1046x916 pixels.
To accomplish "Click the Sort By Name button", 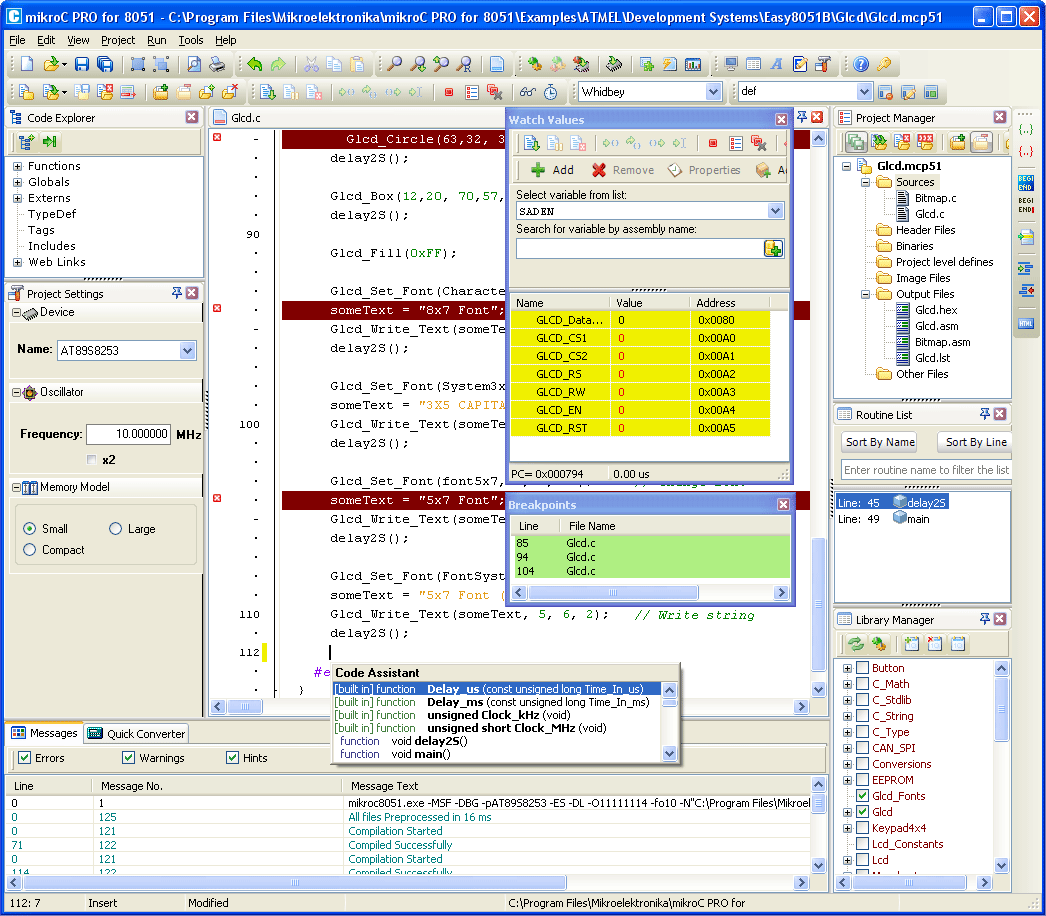I will (x=880, y=442).
